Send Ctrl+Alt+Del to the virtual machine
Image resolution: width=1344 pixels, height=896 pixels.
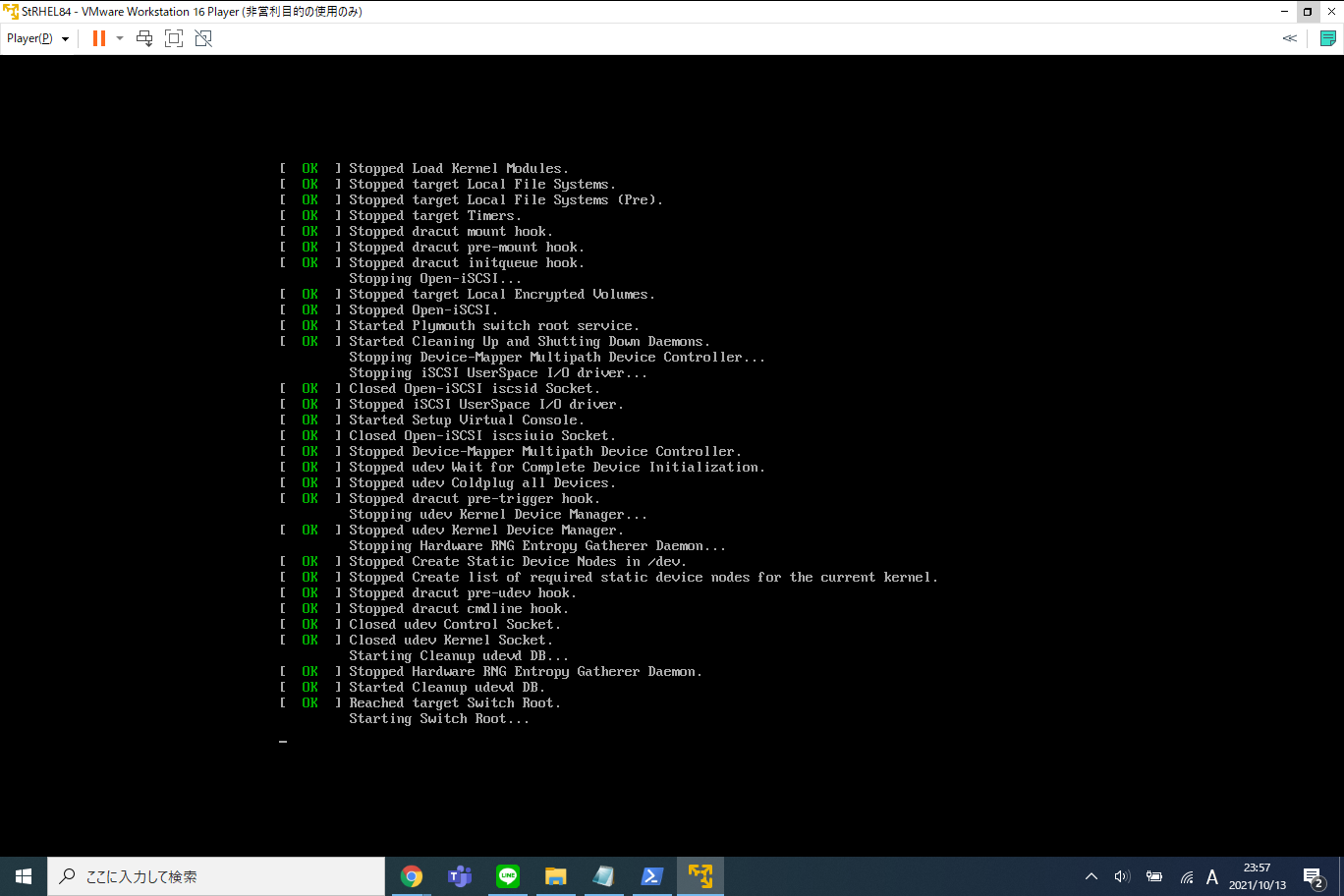point(144,38)
